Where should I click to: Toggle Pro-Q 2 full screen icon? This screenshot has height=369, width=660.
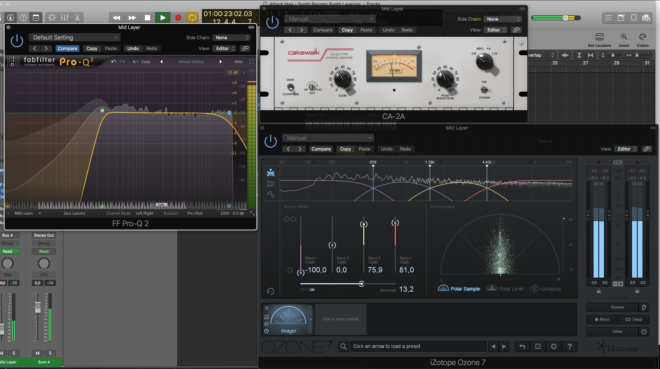pos(251,61)
